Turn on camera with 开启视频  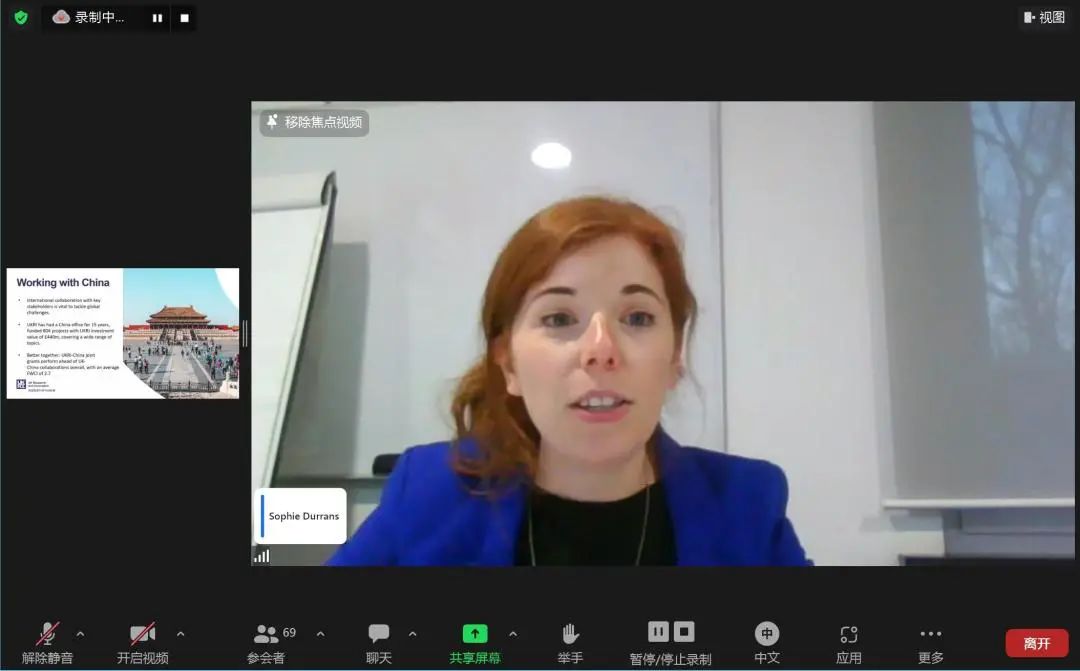point(142,642)
